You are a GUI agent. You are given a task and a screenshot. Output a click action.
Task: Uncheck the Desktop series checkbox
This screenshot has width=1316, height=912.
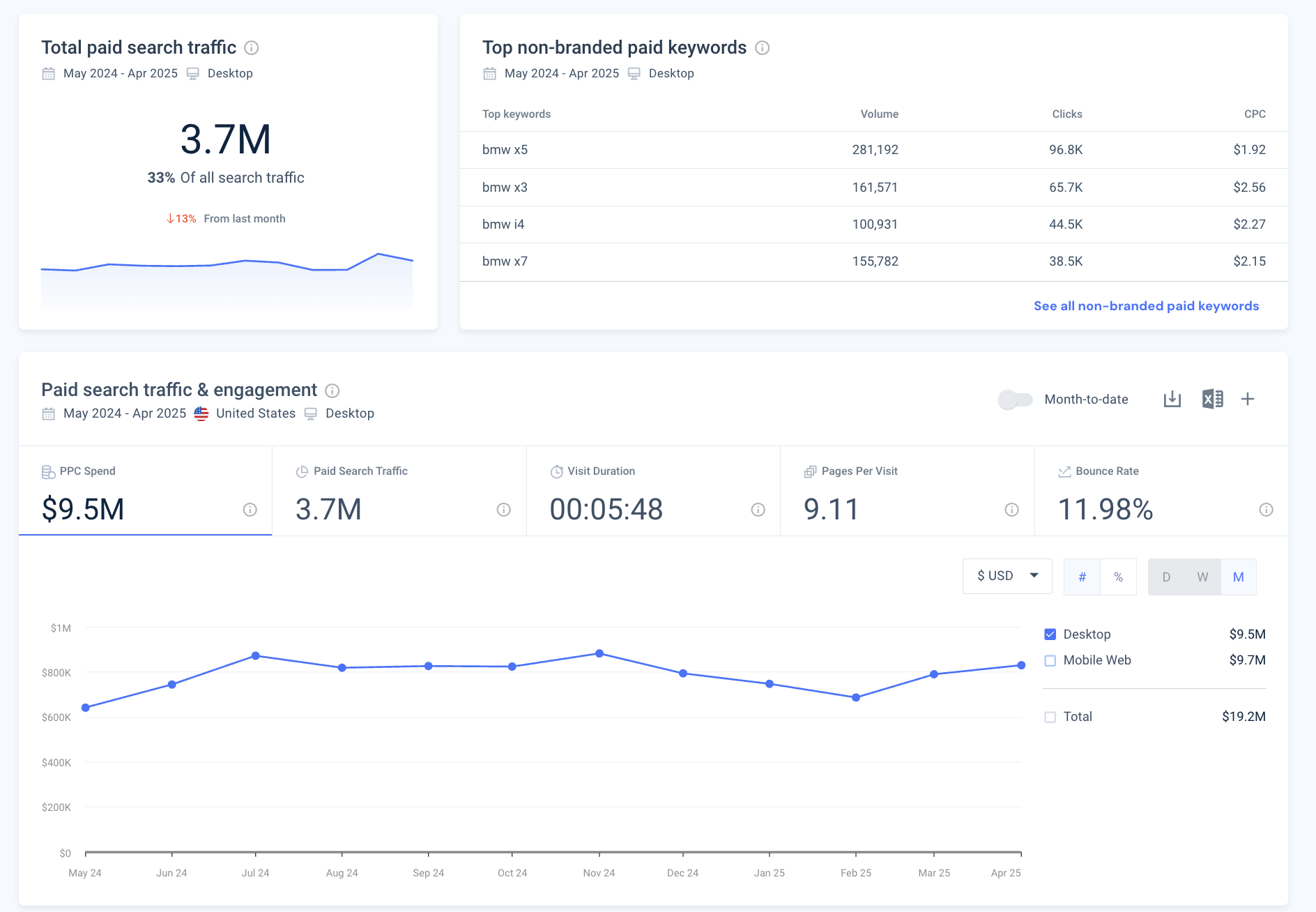1050,634
